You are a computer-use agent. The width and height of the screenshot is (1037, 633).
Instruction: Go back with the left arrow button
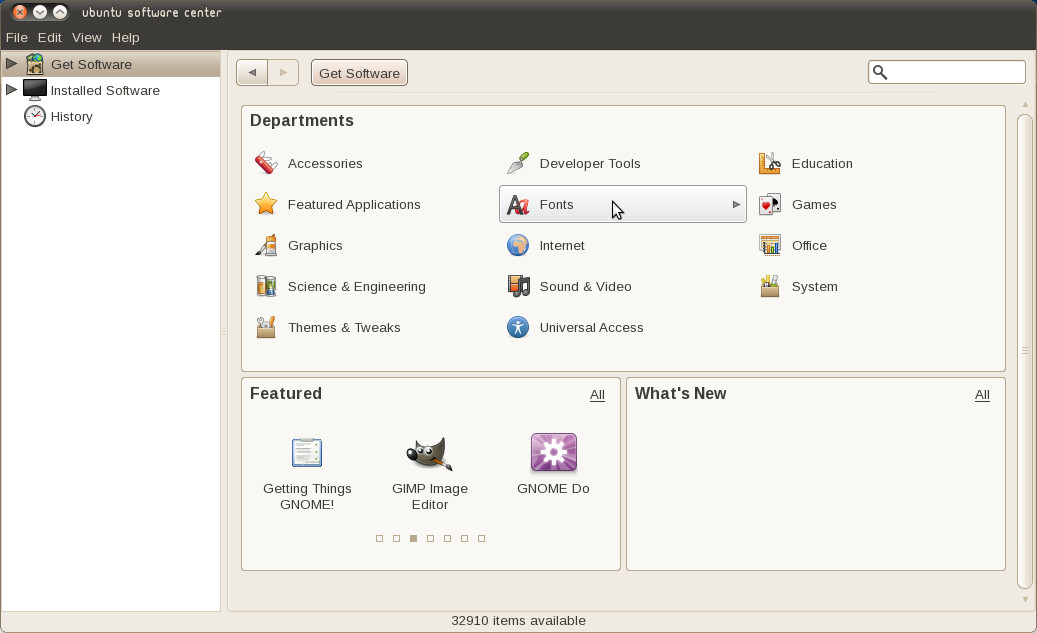[x=253, y=73]
